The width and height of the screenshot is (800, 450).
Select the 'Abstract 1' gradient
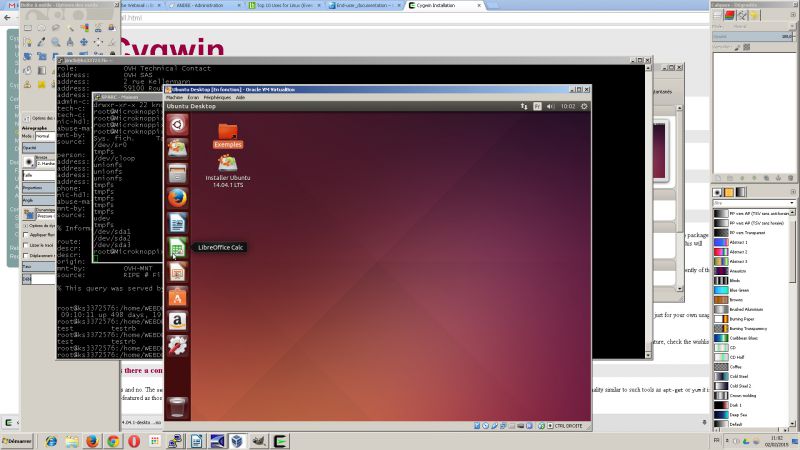753,242
